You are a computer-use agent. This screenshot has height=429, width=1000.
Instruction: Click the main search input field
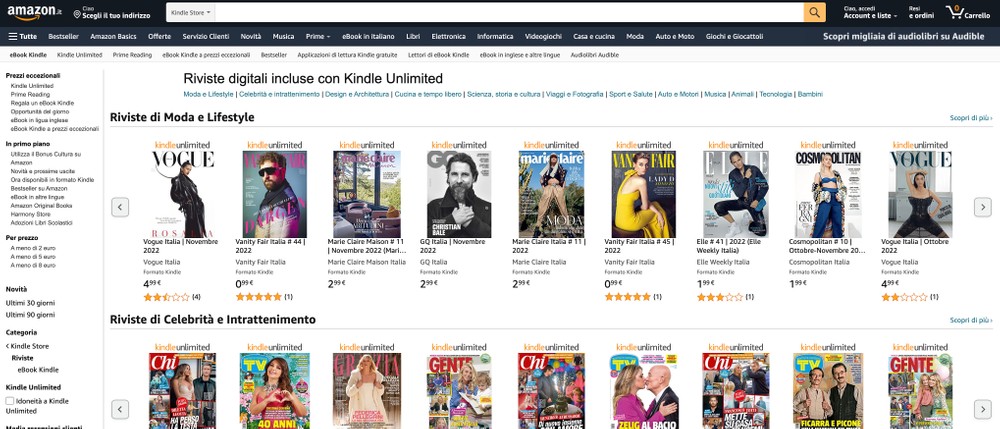[509, 12]
